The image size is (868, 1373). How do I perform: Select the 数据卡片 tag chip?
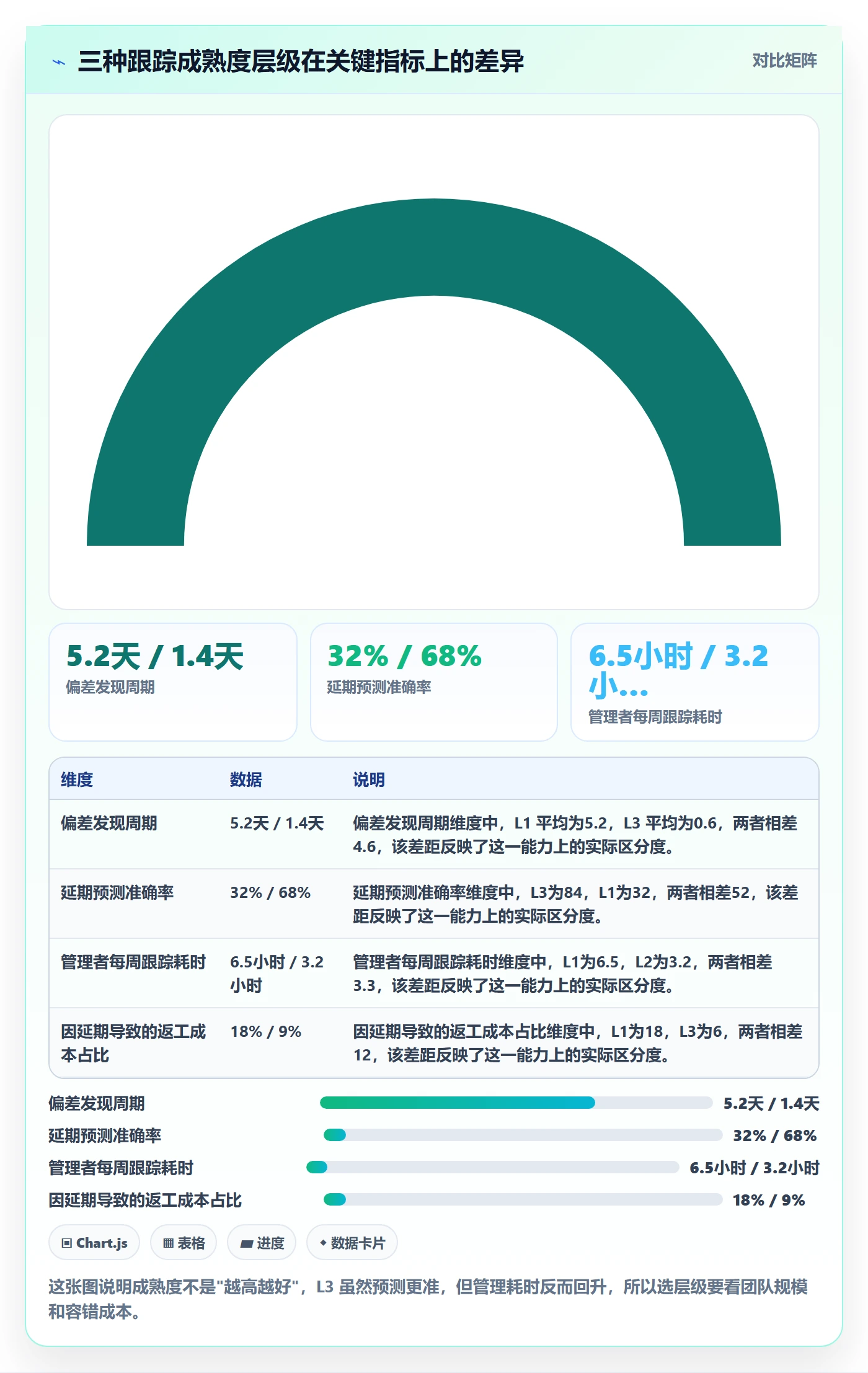(352, 1243)
